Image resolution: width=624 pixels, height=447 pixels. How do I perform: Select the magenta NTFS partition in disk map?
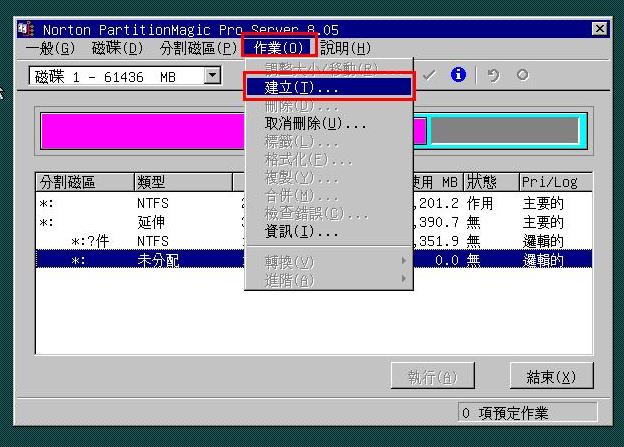(142, 131)
